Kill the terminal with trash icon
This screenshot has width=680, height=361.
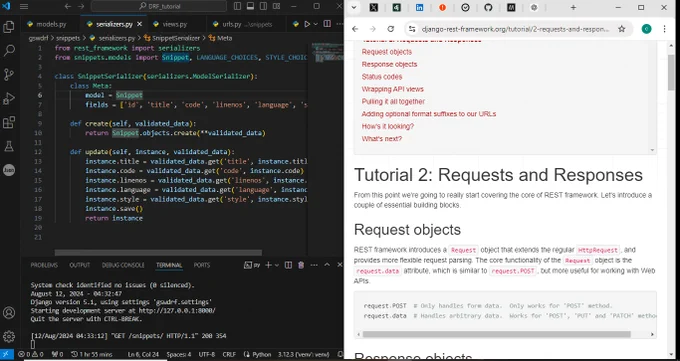pyautogui.click(x=301, y=265)
